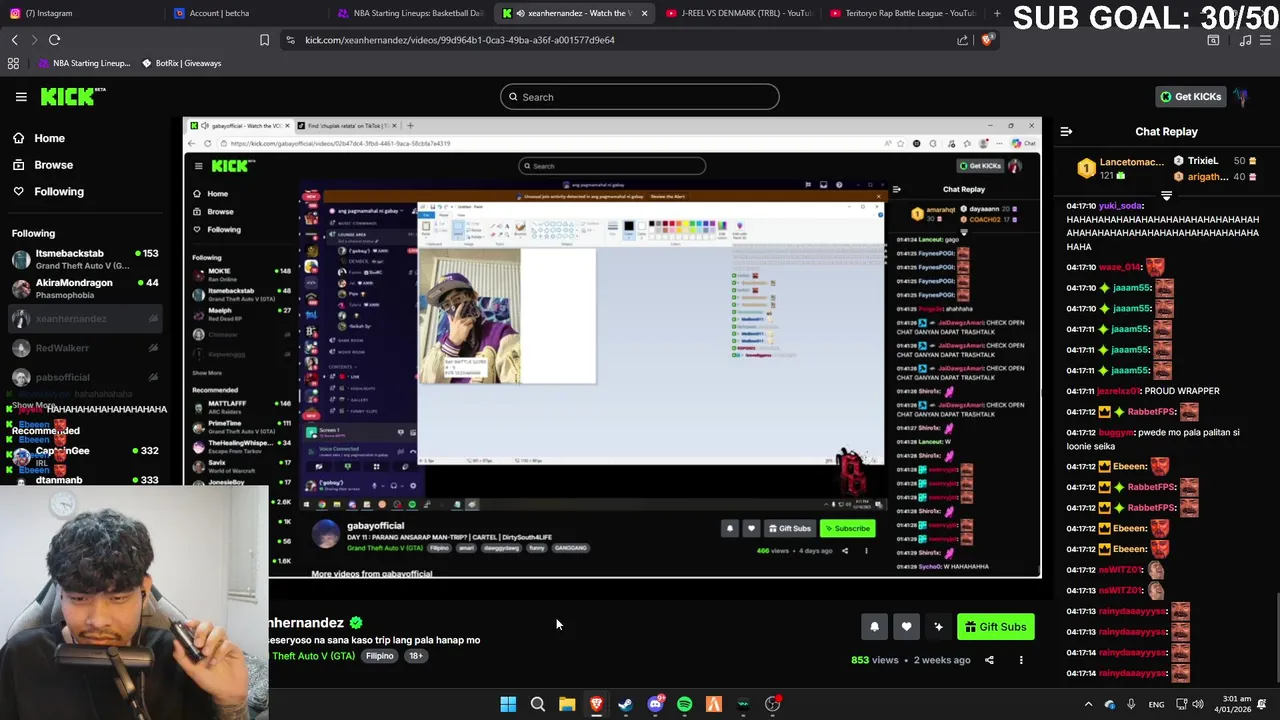Click the sparkle icon beside Gift Subs
1280x720 pixels.
tap(938, 627)
